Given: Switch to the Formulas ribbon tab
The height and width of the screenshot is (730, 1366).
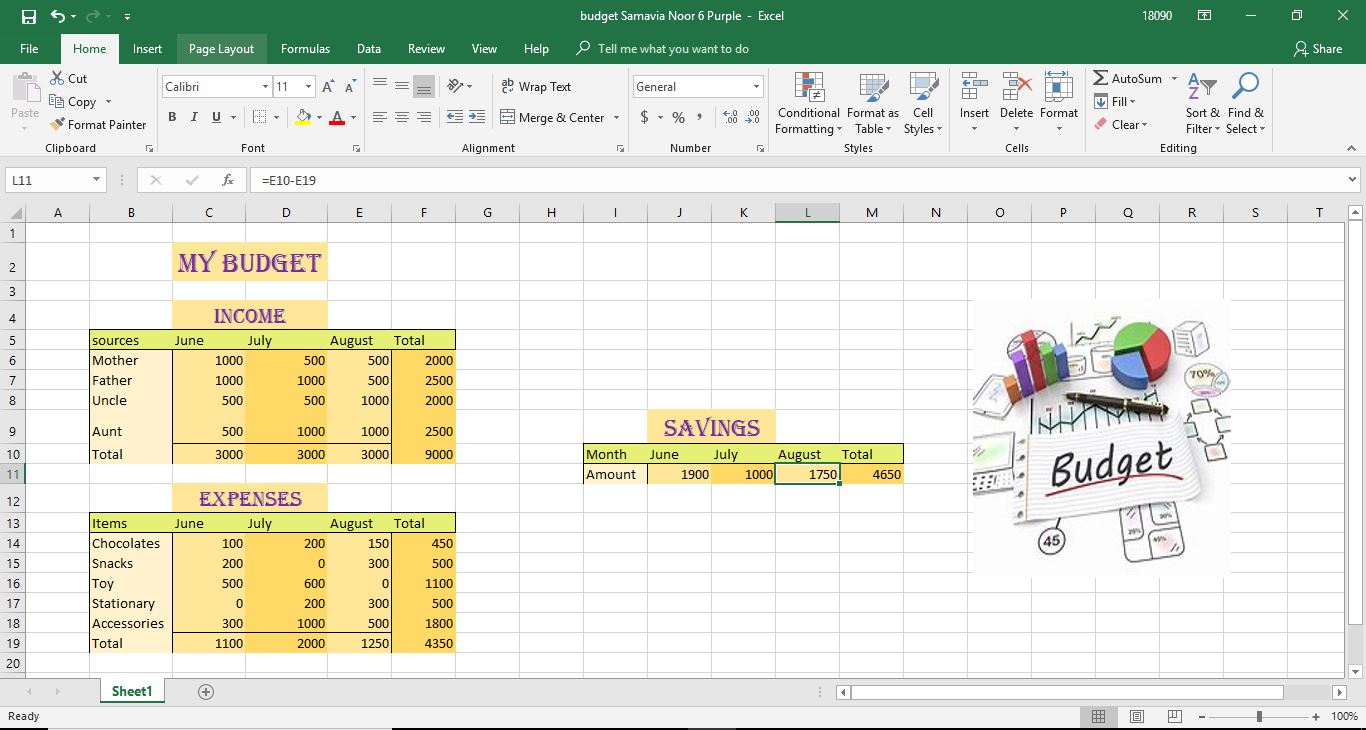Looking at the screenshot, I should tap(305, 48).
